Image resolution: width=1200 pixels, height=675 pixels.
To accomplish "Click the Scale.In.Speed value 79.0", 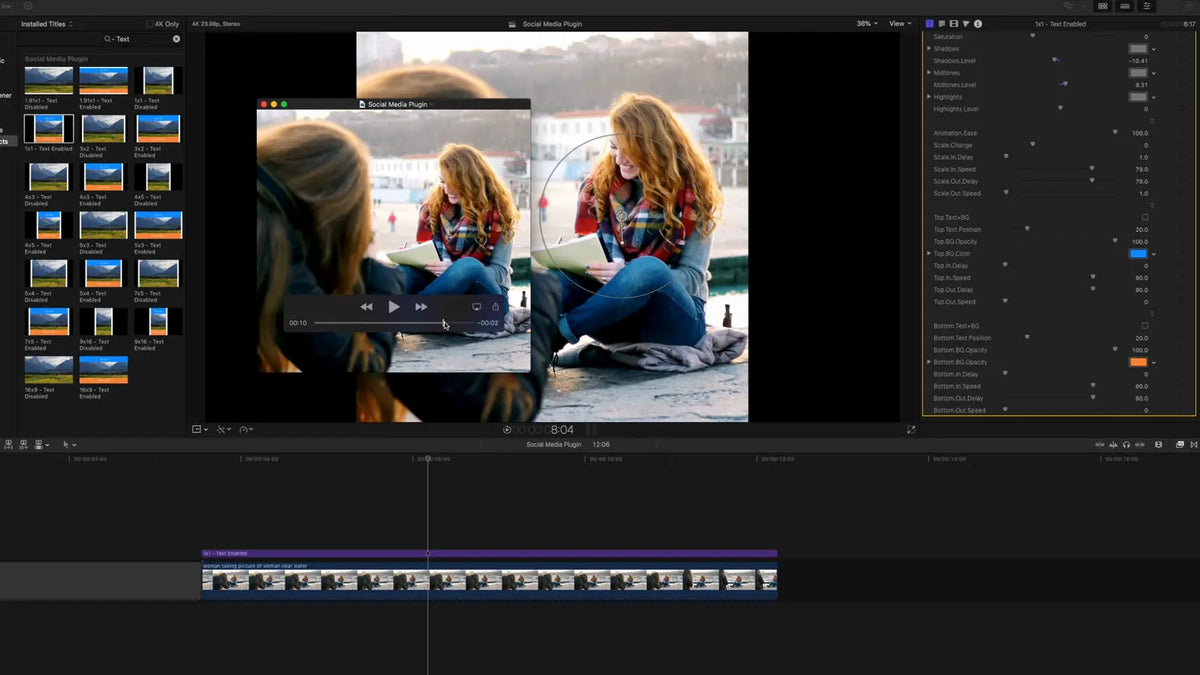I will (x=1140, y=169).
